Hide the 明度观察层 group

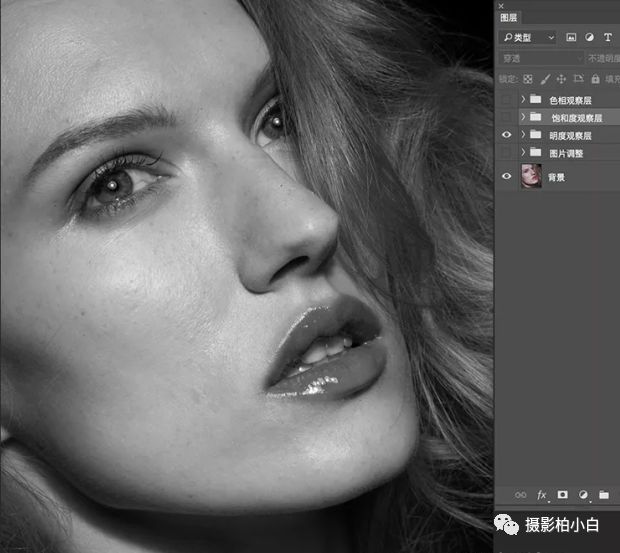507,135
